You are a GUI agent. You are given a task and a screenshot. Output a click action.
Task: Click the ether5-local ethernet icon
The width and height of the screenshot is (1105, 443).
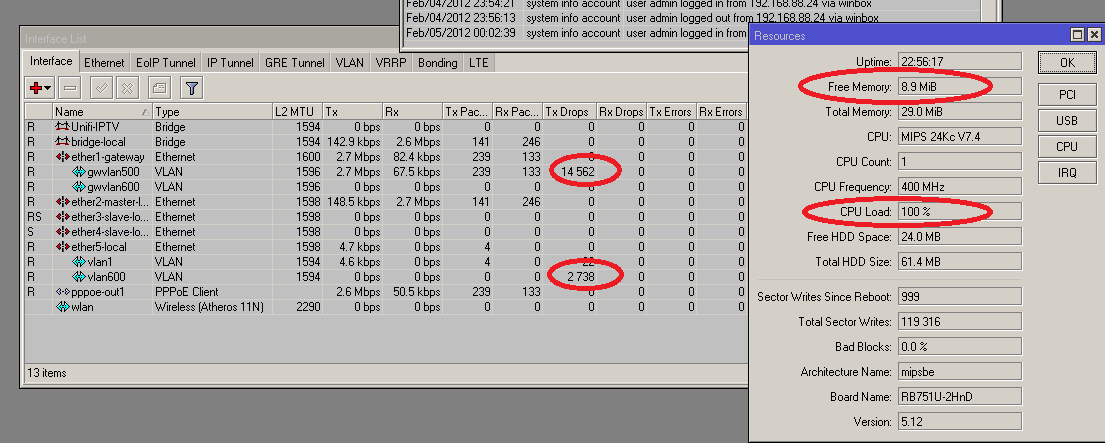pyautogui.click(x=62, y=247)
